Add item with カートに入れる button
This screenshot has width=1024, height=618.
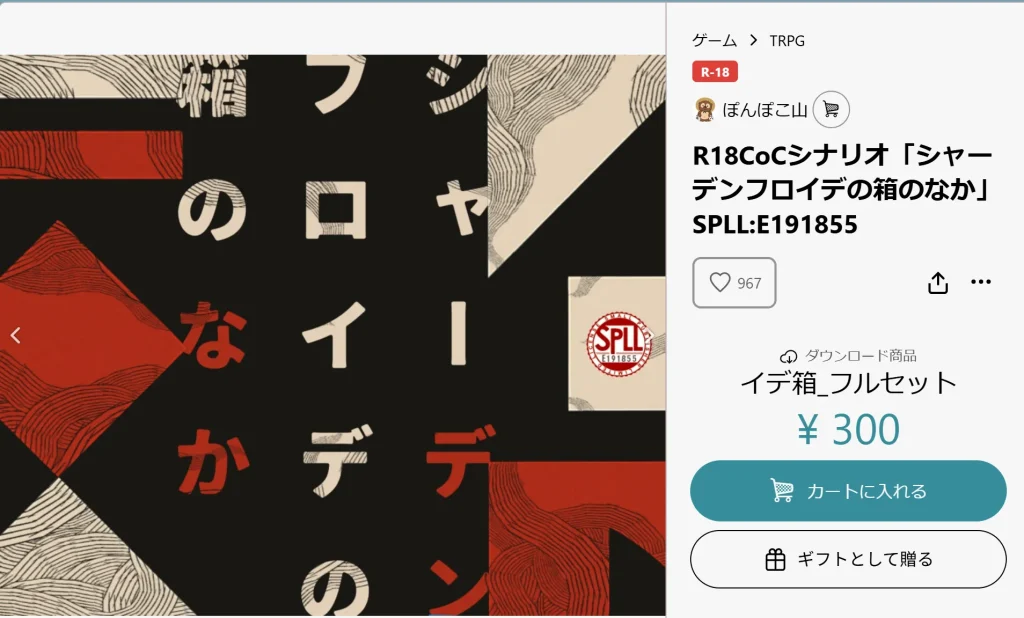point(848,491)
